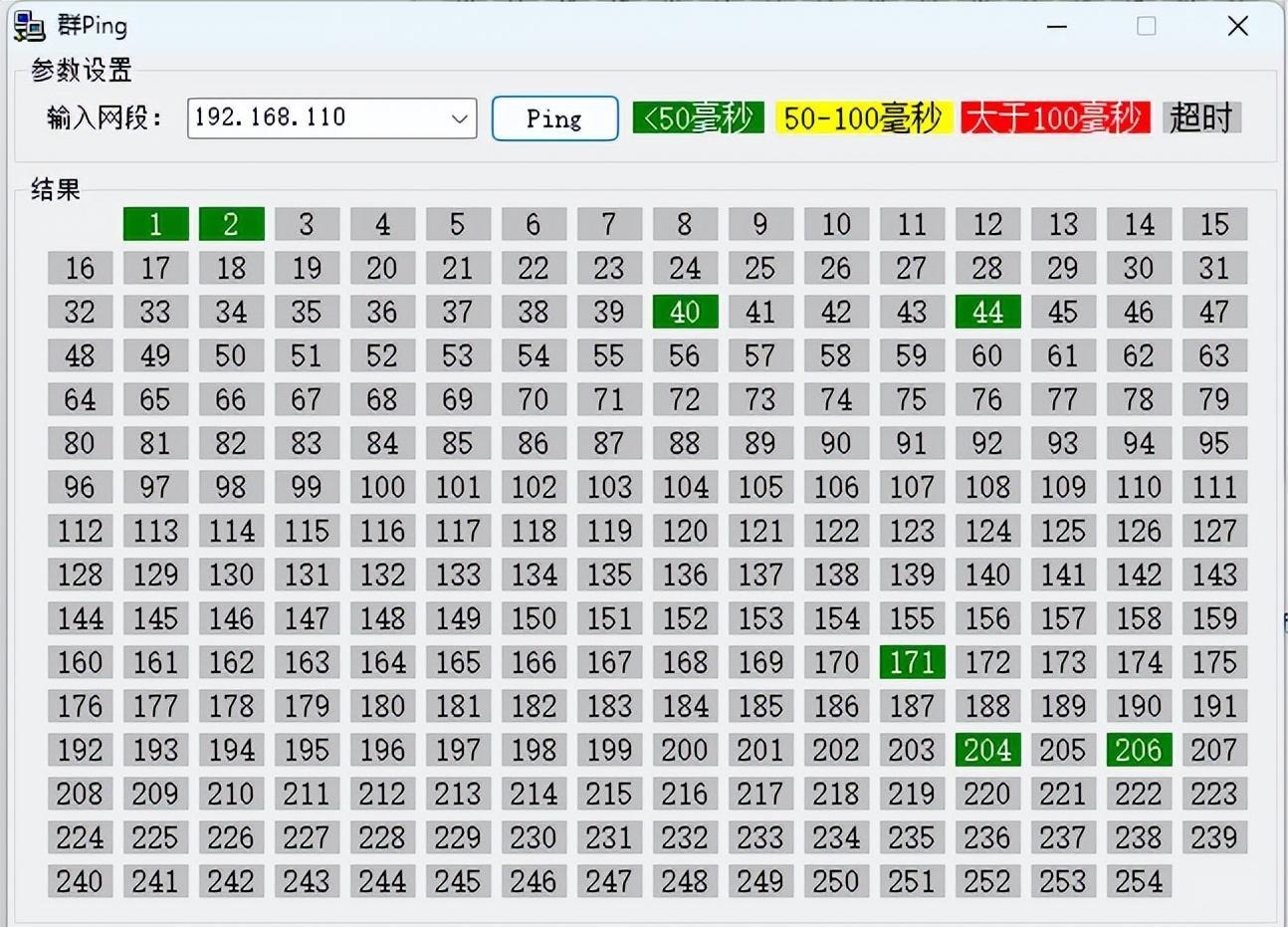Click gray host cell 159
This screenshot has height=927, width=1288.
pos(1215,618)
